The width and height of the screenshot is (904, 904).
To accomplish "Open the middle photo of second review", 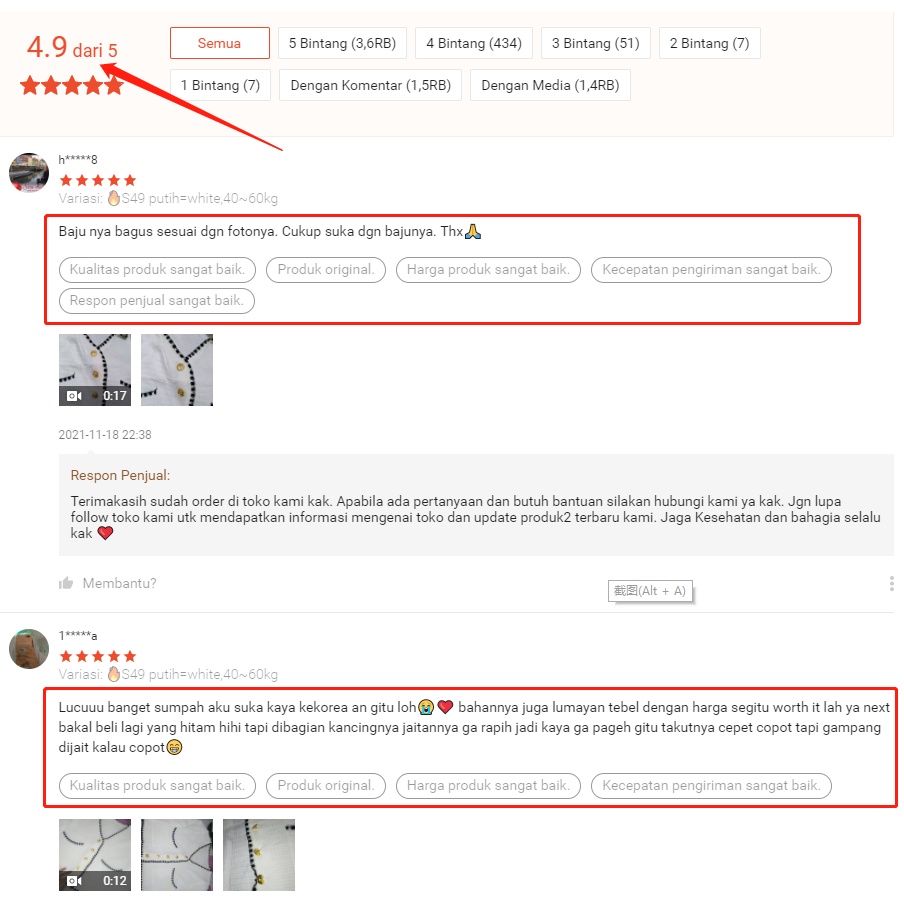I will (177, 854).
